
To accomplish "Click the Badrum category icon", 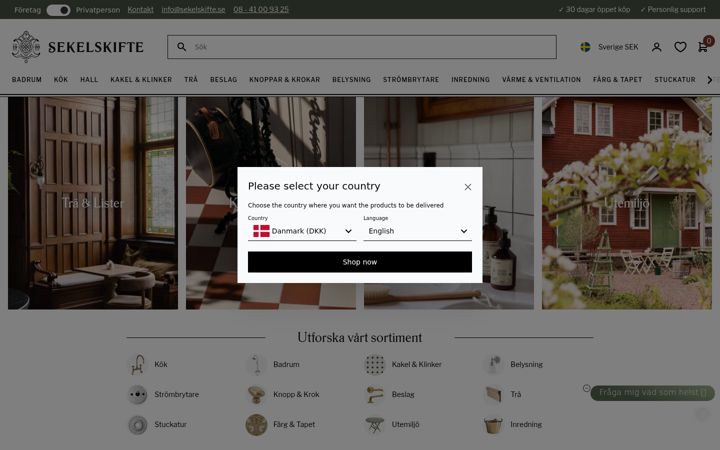I will [256, 365].
